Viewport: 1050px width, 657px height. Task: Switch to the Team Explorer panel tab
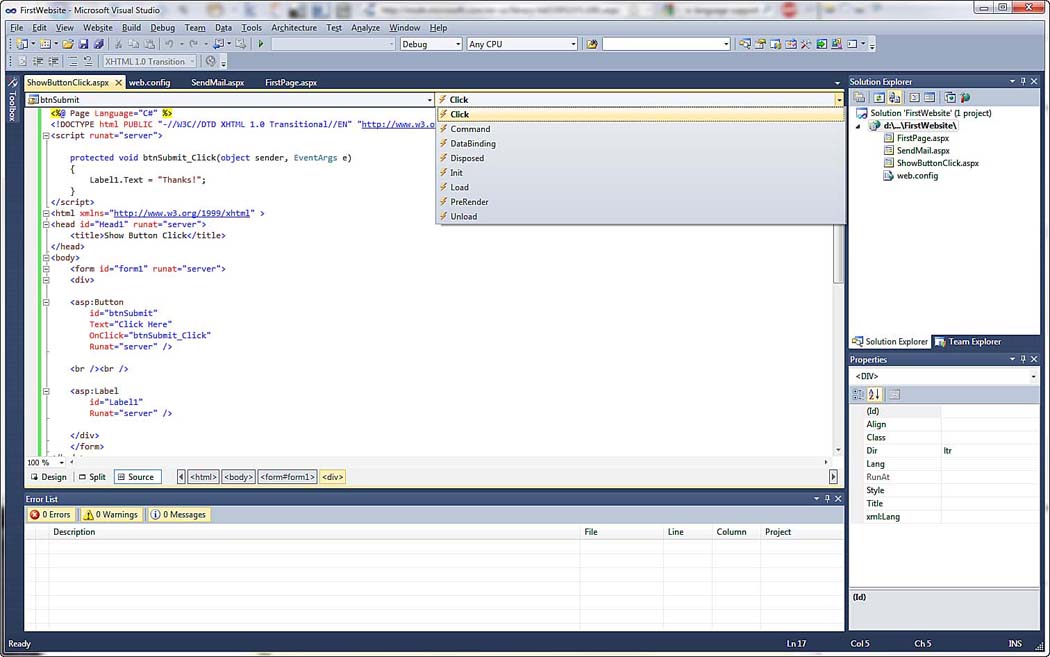click(x=968, y=342)
